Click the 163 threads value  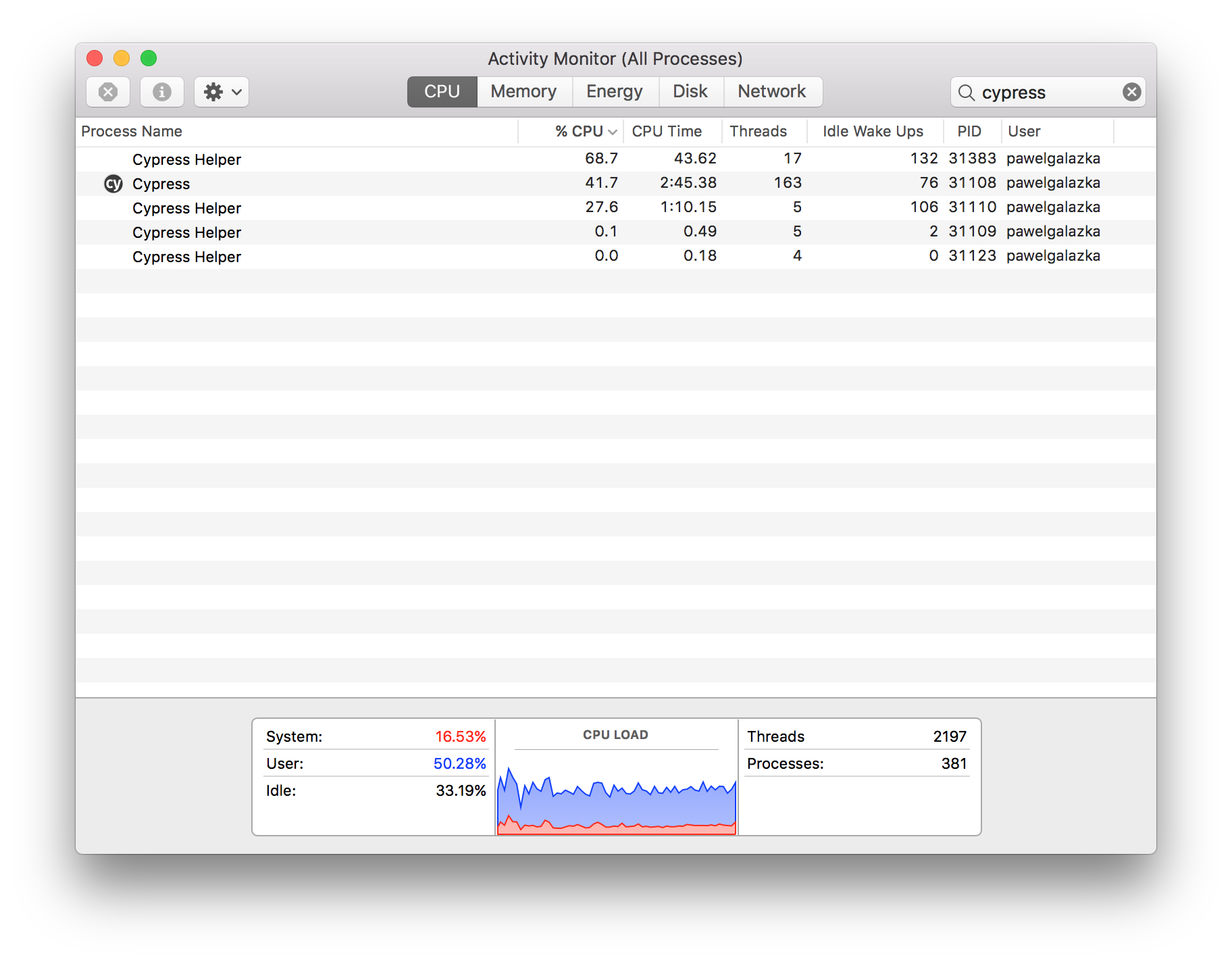click(788, 183)
